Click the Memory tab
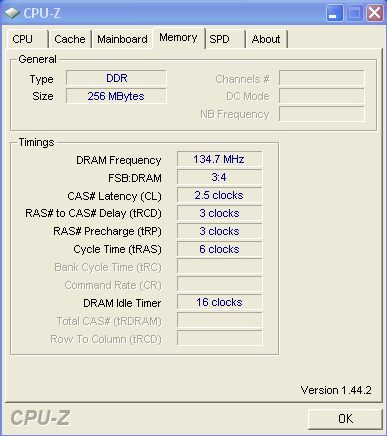This screenshot has height=436, width=387. point(178,38)
